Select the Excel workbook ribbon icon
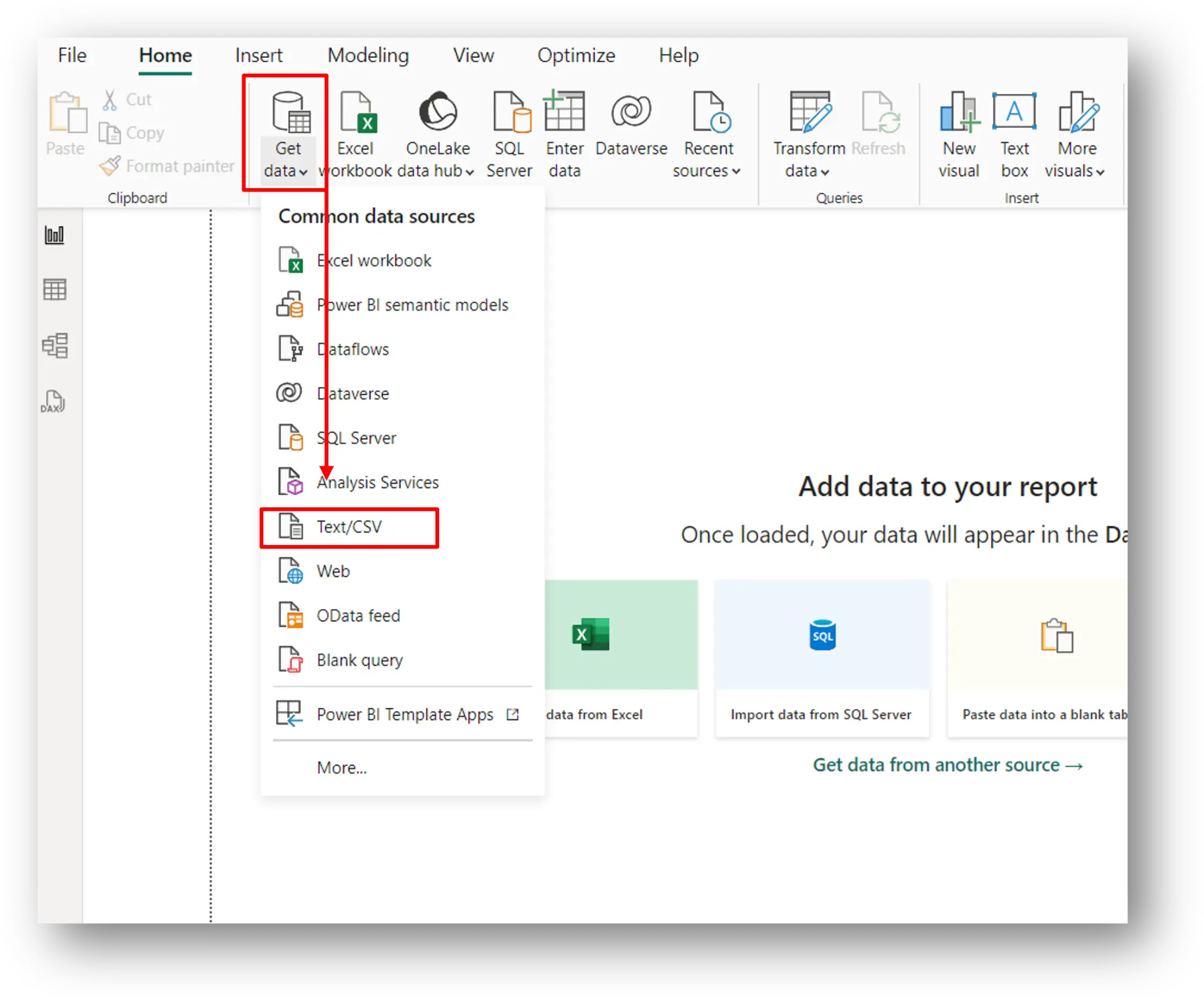 [x=355, y=132]
